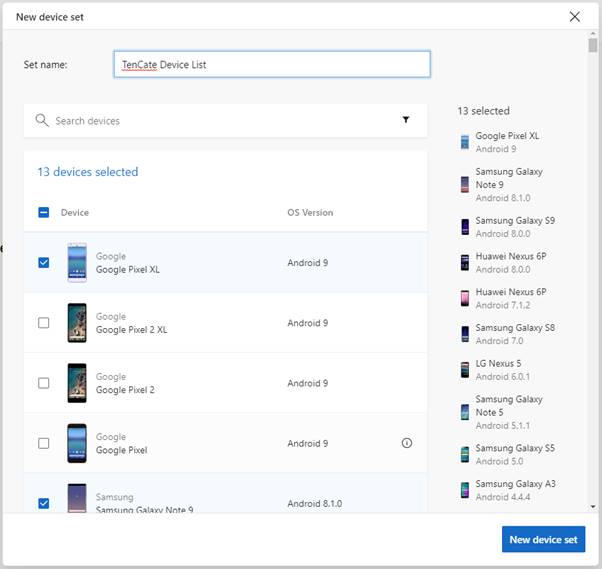602x569 pixels.
Task: Click Android 7.1.2 under Huawei Nexus 6P
Action: pos(503,305)
